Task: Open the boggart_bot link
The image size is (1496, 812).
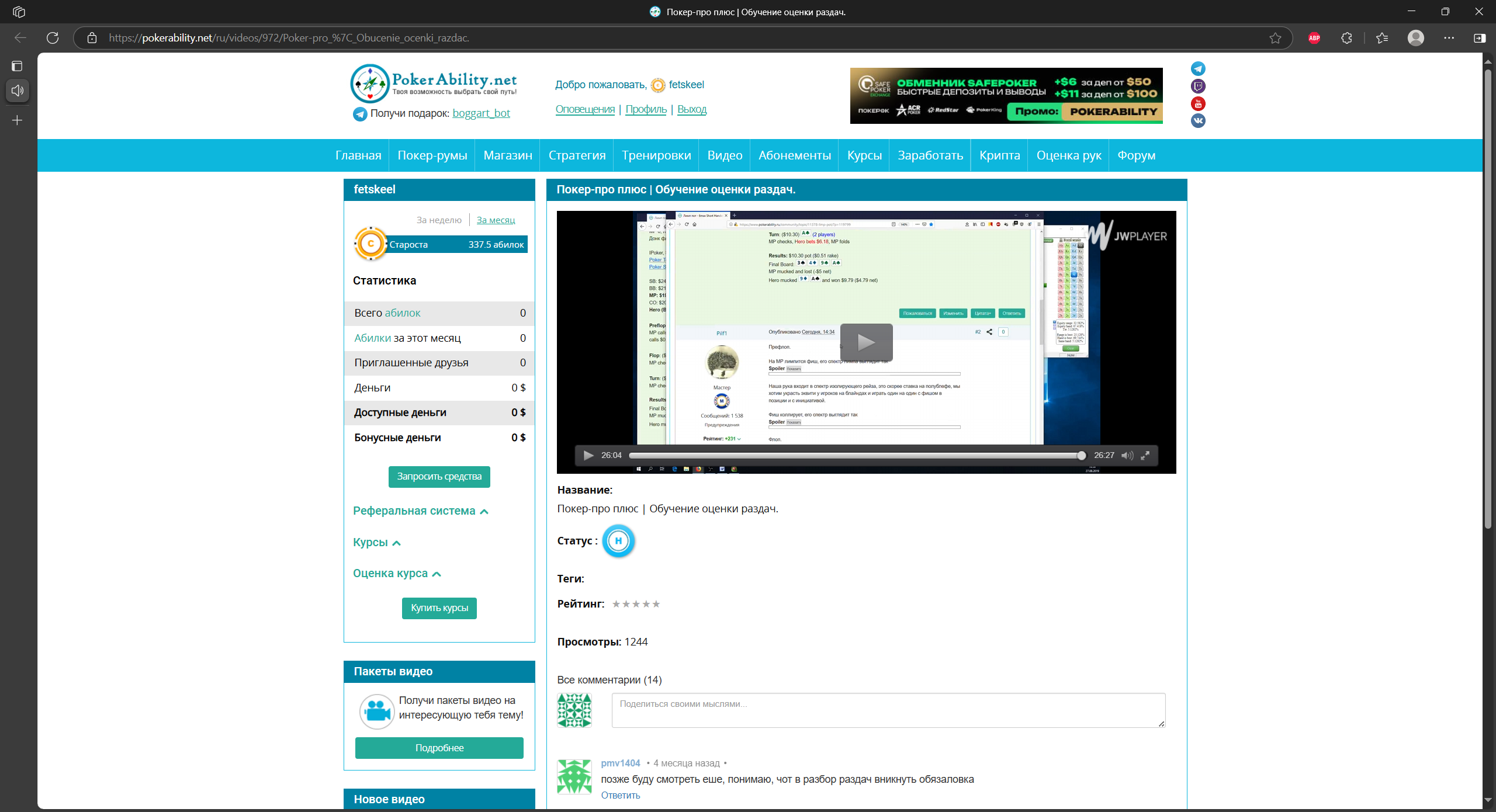Action: point(481,113)
